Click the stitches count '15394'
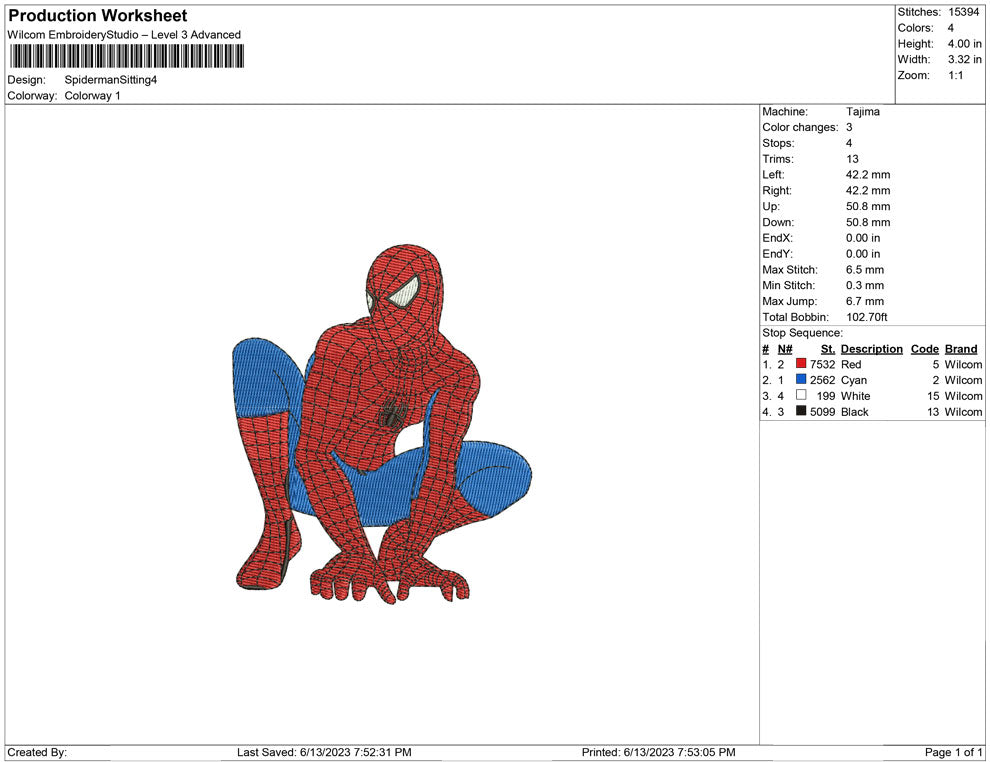990x762 pixels. tap(963, 12)
